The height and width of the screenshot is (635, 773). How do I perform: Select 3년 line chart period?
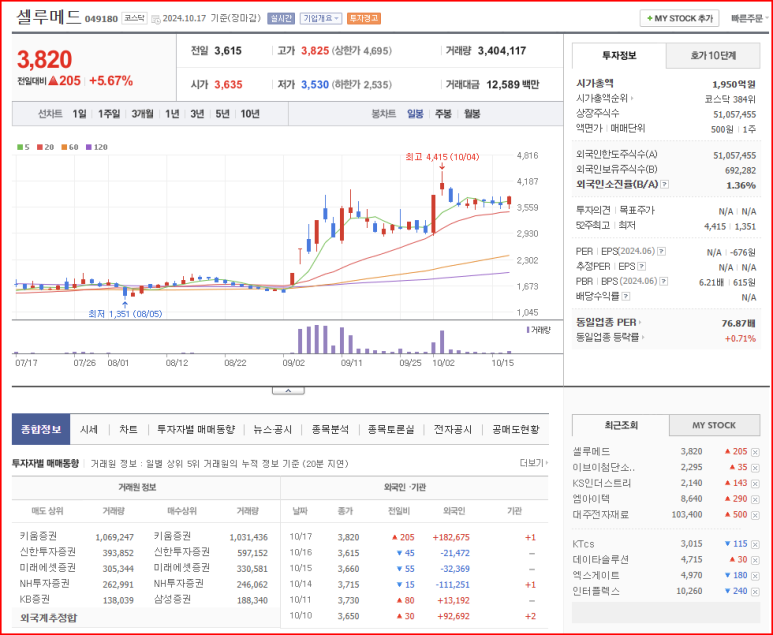[197, 114]
